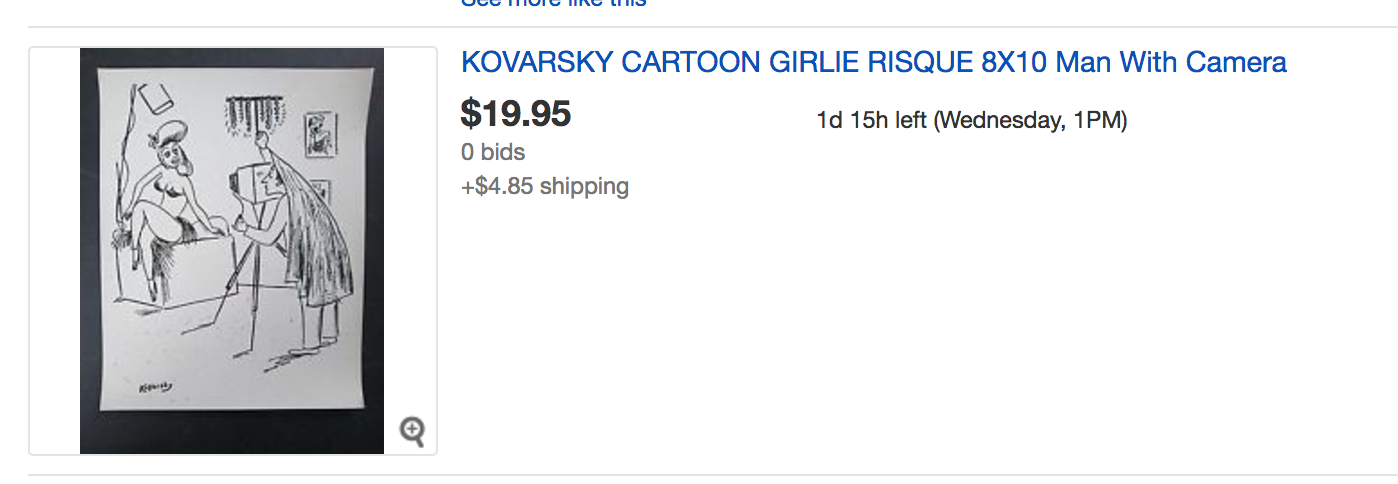
Task: Click the word 'KOVARSKY' in the title
Action: click(x=536, y=63)
